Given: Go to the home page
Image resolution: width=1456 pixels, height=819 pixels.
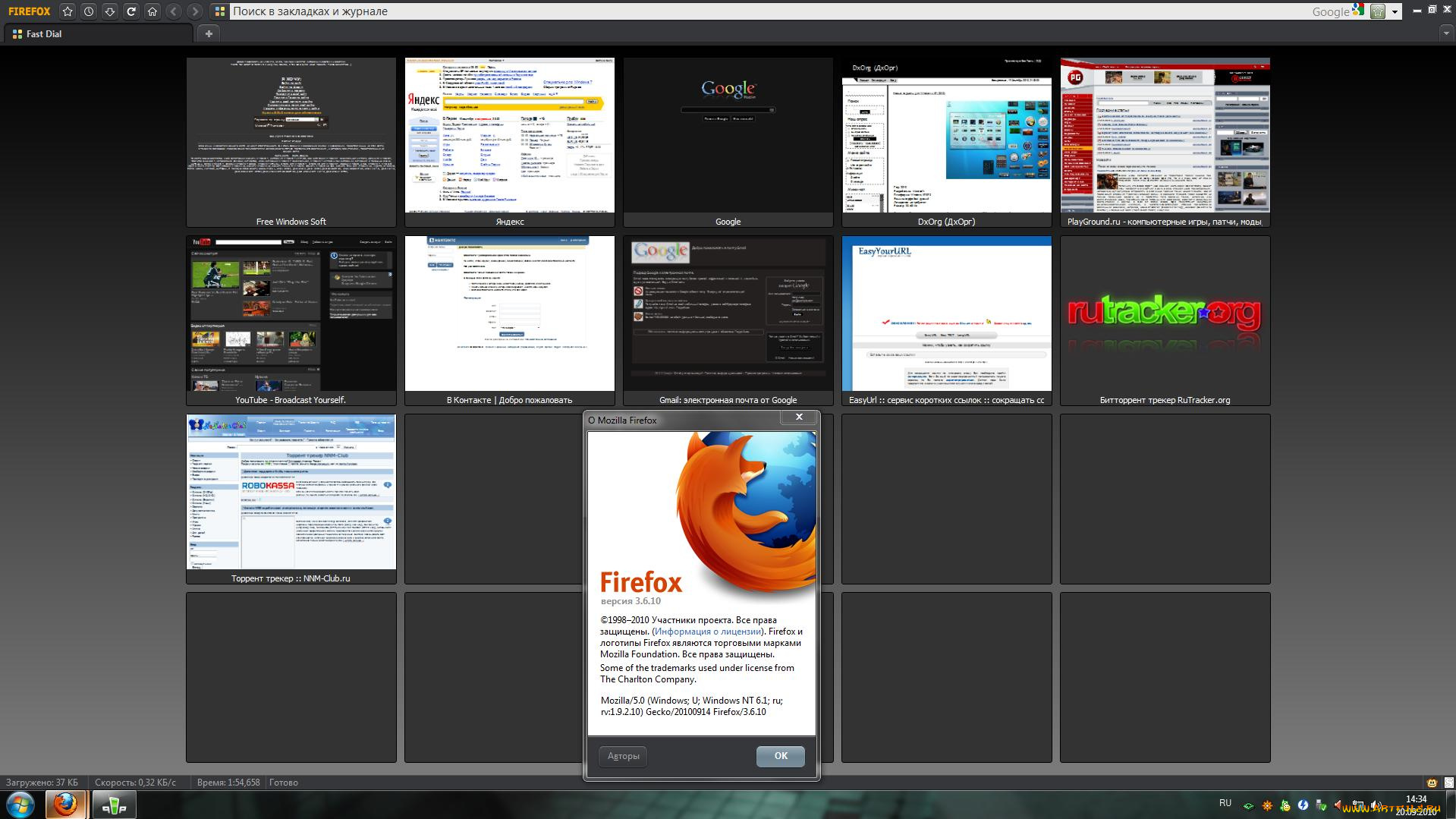Looking at the screenshot, I should coord(153,11).
